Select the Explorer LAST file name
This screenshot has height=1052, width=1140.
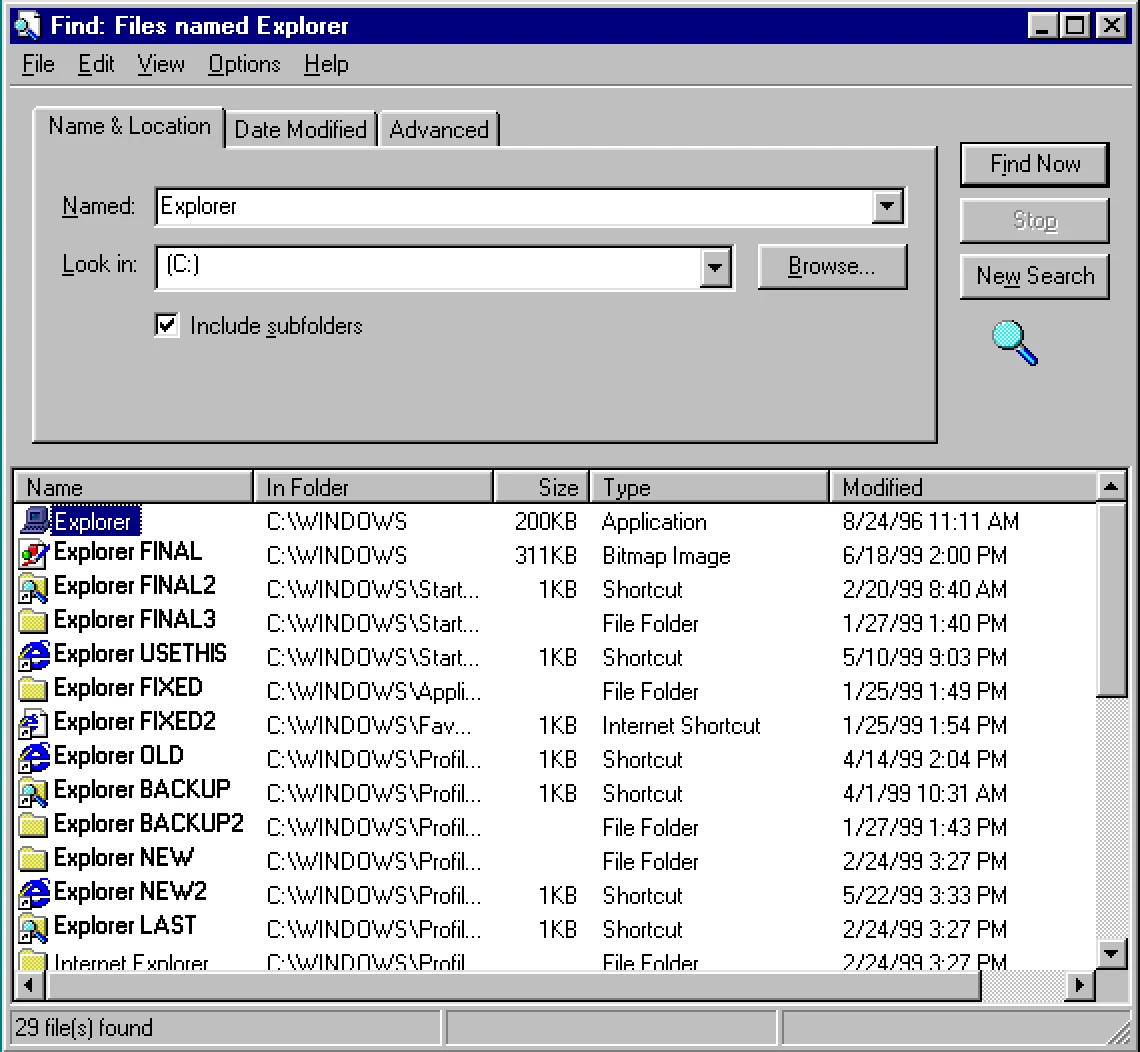click(125, 925)
